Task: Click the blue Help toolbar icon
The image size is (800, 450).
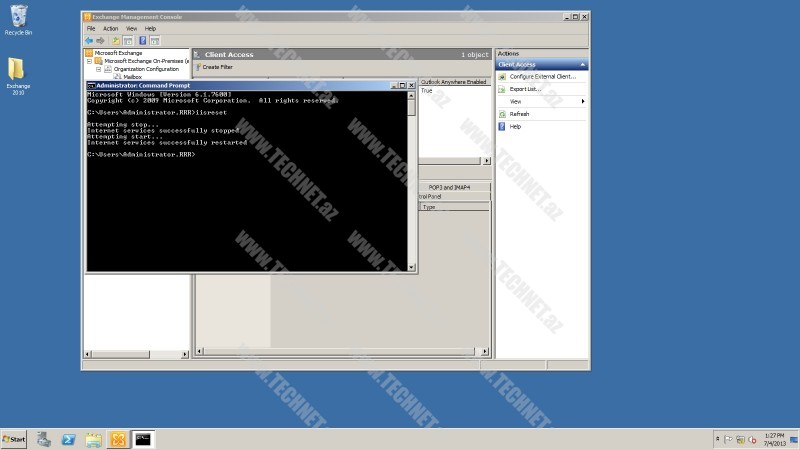Action: (143, 41)
